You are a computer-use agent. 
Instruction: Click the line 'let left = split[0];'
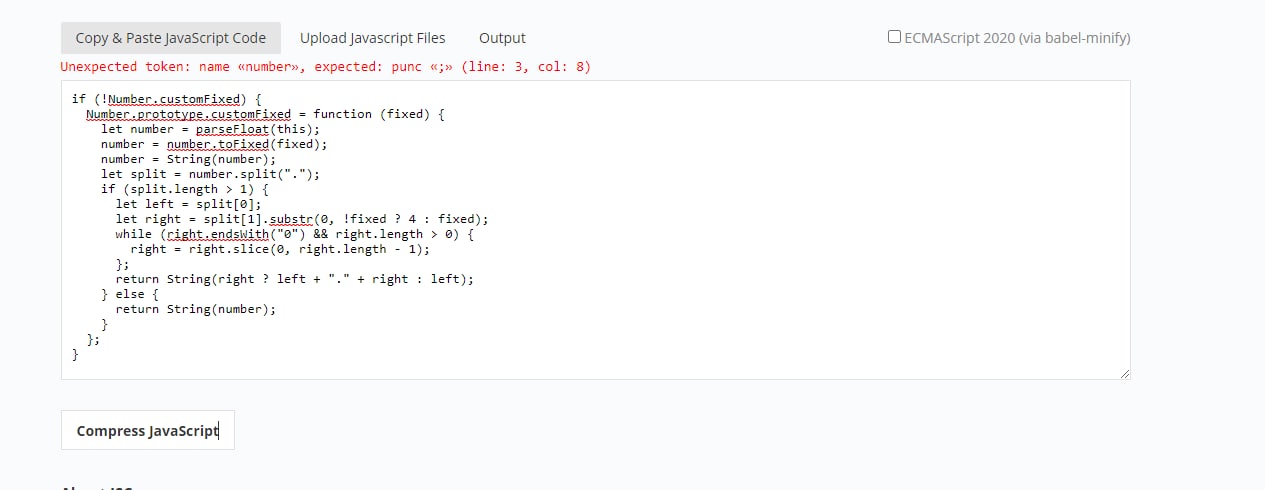188,204
